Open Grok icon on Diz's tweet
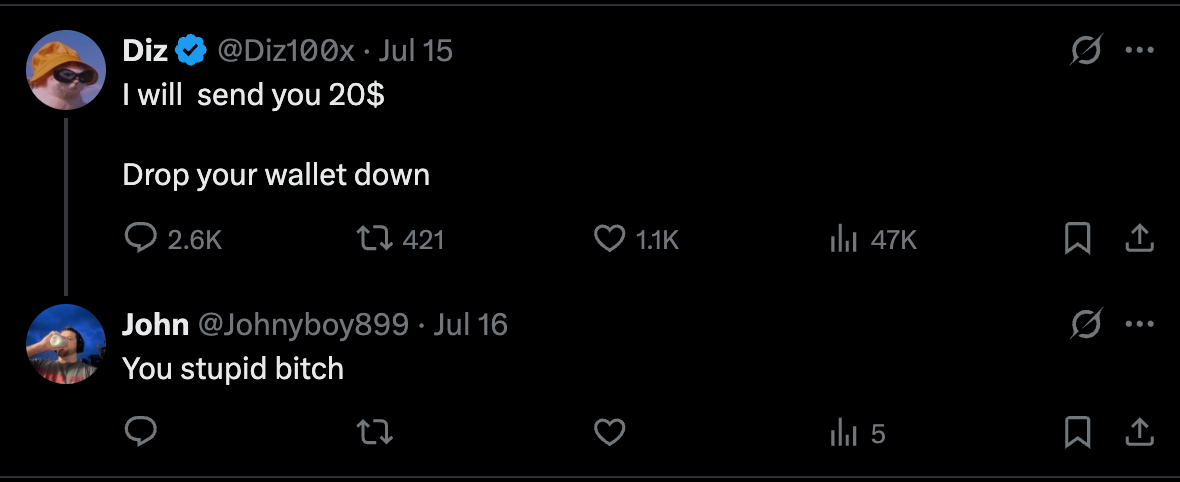This screenshot has width=1180, height=482. 1086,50
